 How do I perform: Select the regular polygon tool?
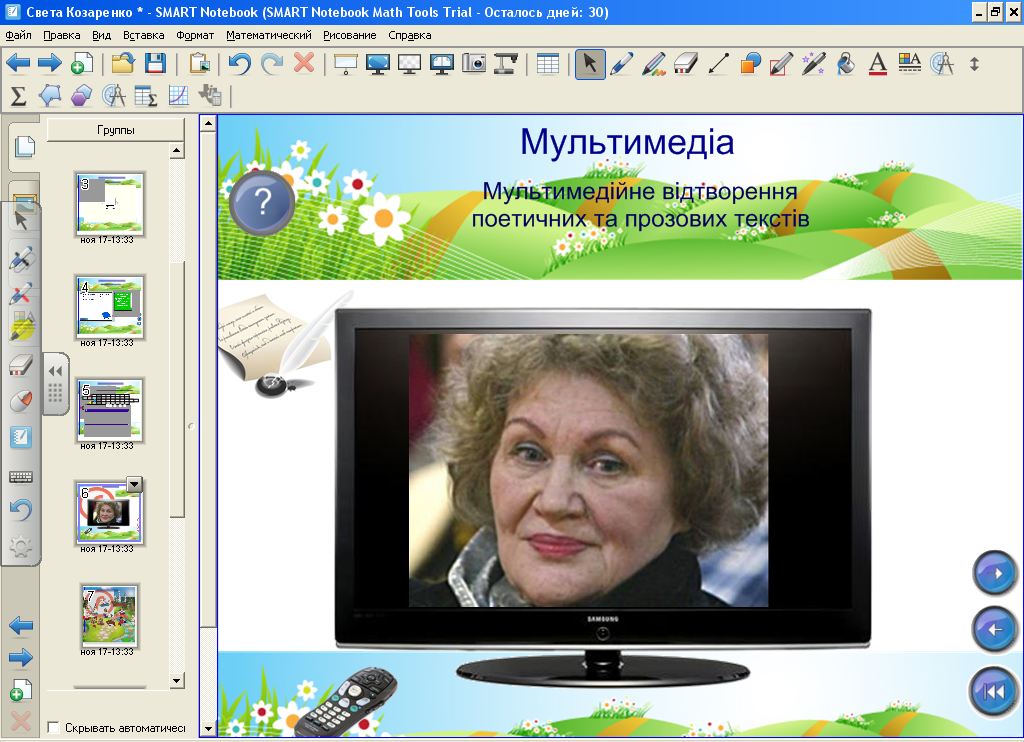click(x=82, y=96)
